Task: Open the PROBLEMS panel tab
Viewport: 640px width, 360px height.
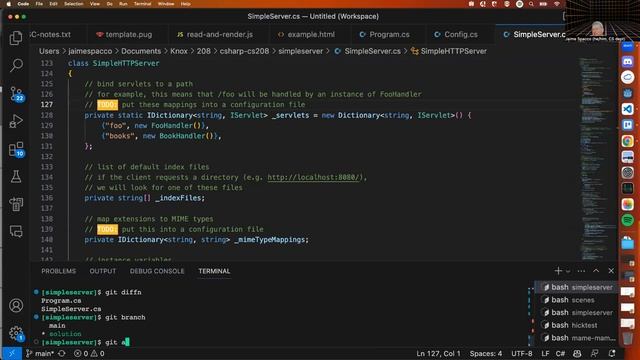Action: (58, 271)
